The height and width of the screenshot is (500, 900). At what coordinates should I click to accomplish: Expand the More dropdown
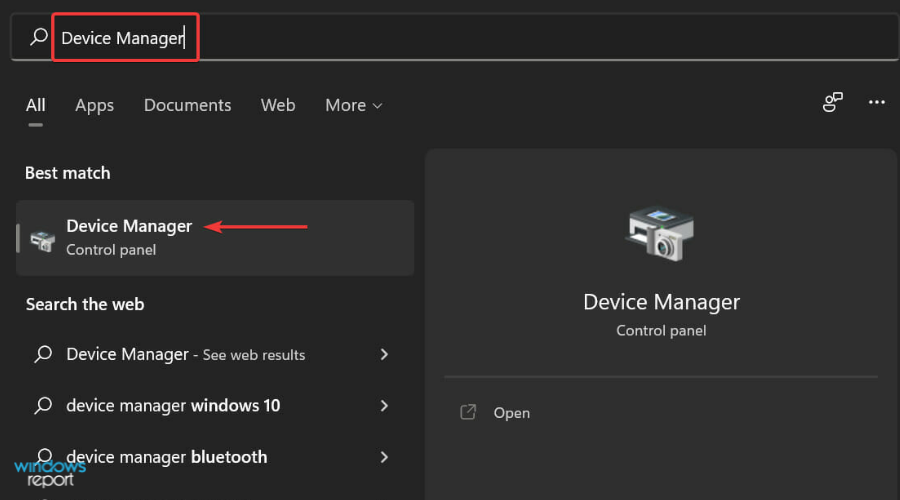(x=354, y=105)
